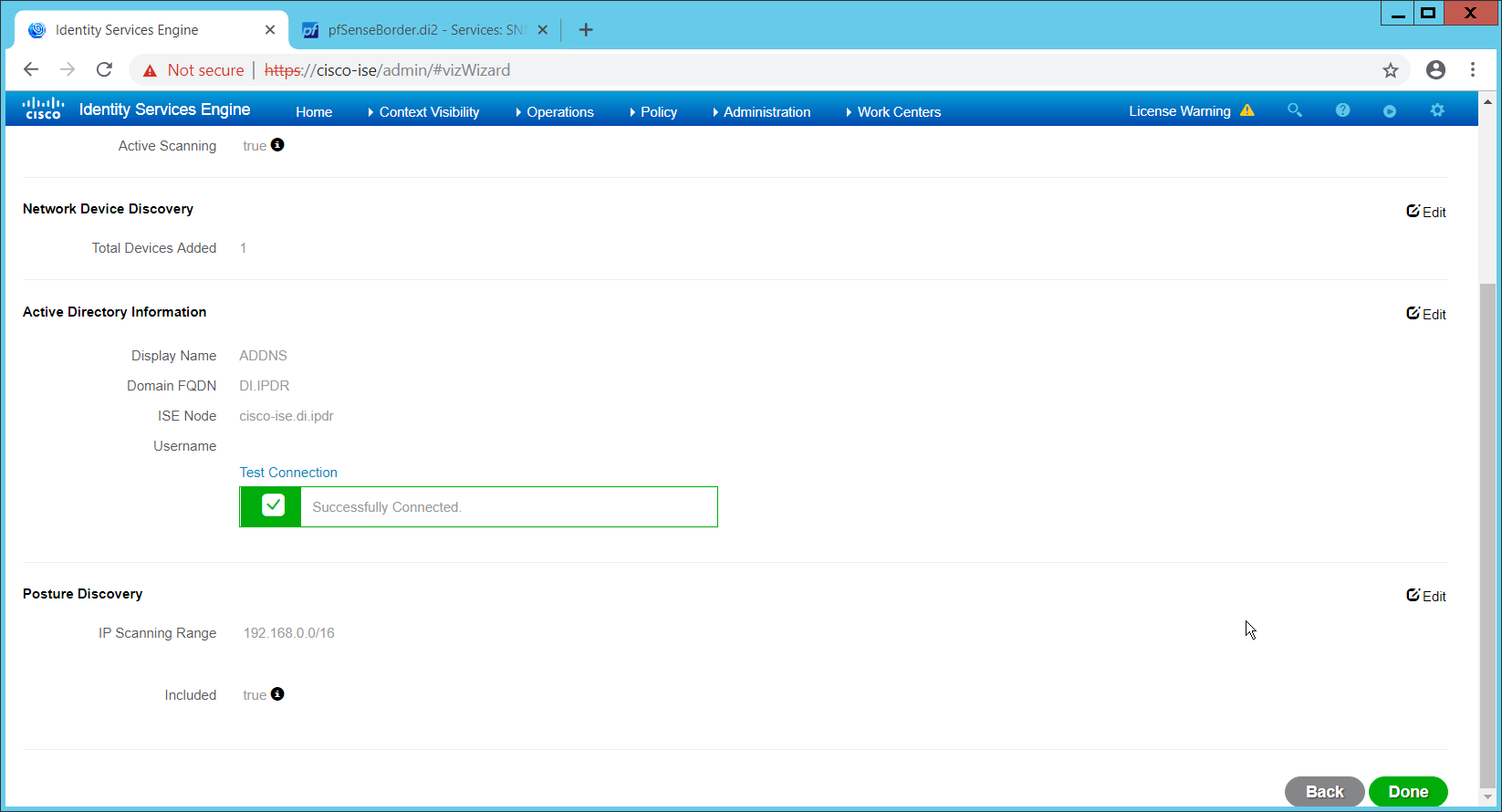This screenshot has width=1502, height=812.
Task: Switch to the pfSenseBorder browser tab
Action: (x=425, y=30)
